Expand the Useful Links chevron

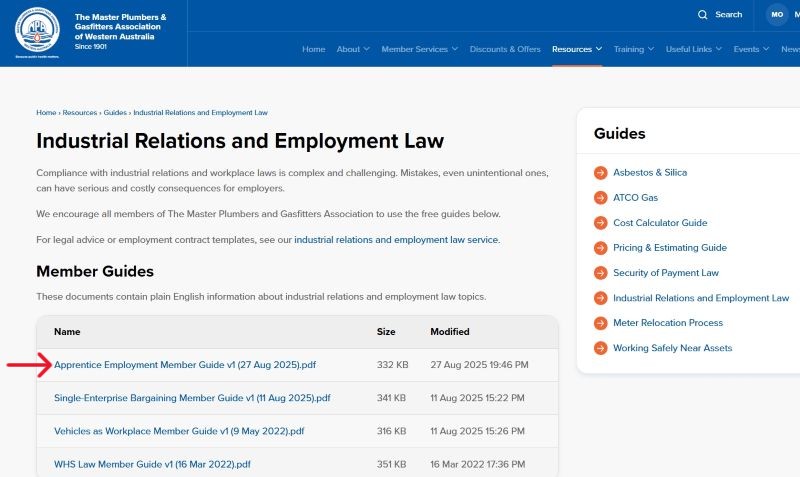pyautogui.click(x=718, y=49)
